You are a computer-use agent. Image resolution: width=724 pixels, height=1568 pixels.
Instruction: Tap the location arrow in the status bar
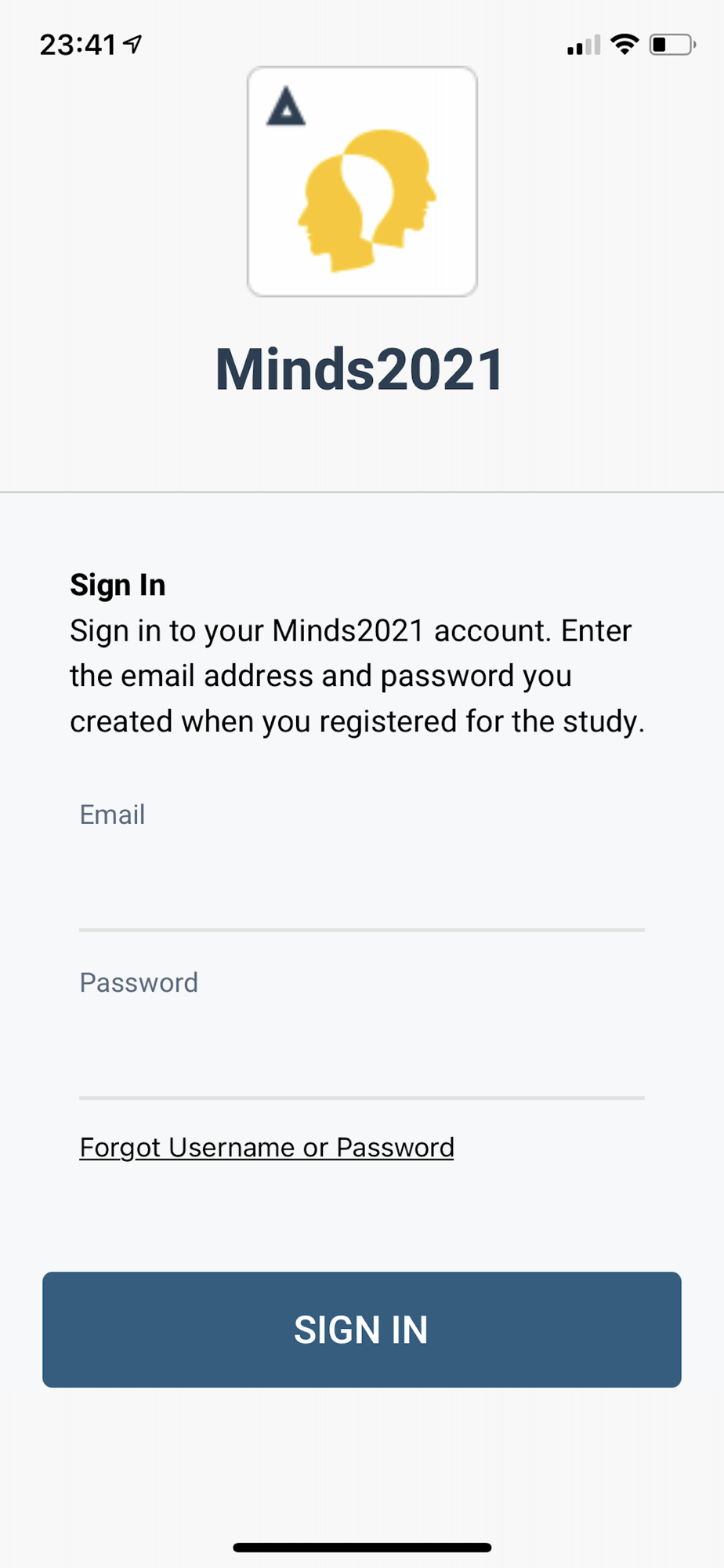134,44
